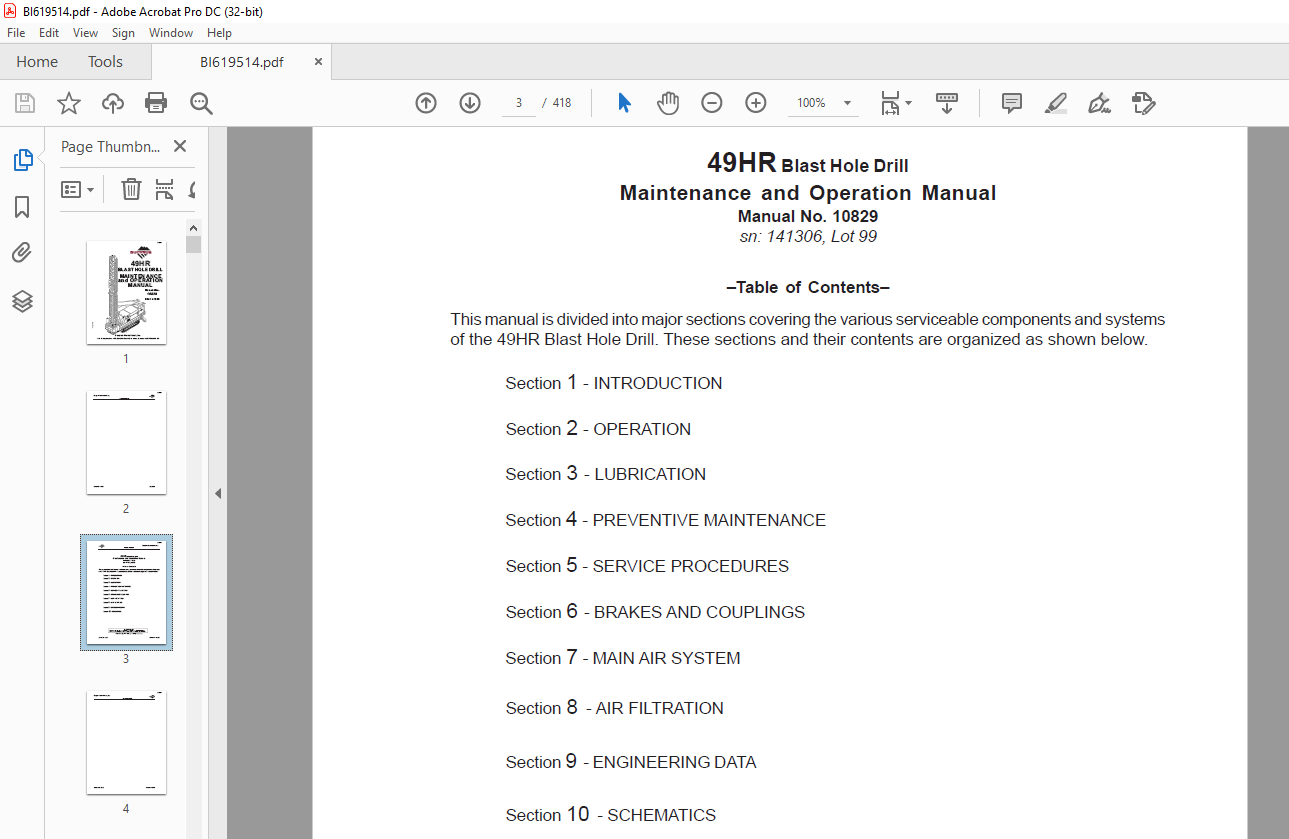The image size is (1289, 839).
Task: Click Section 9 - ENGINEERING DATA text
Action: (631, 761)
